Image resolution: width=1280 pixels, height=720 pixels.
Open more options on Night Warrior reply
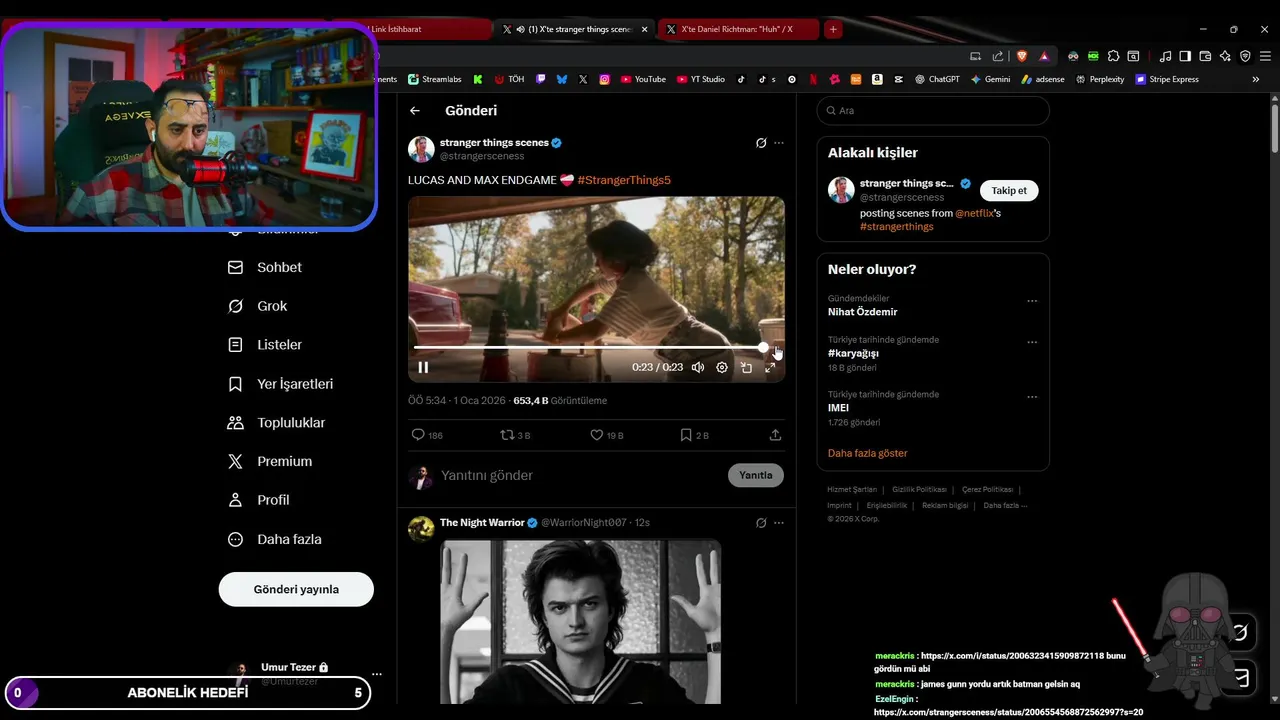pyautogui.click(x=779, y=522)
